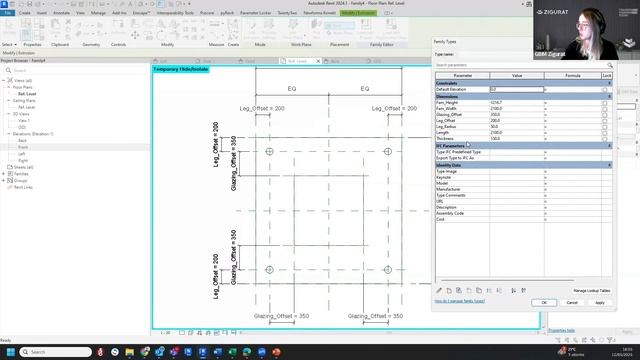The width and height of the screenshot is (640, 360).
Task: Click the Search parameters input field
Action: tap(520, 65)
